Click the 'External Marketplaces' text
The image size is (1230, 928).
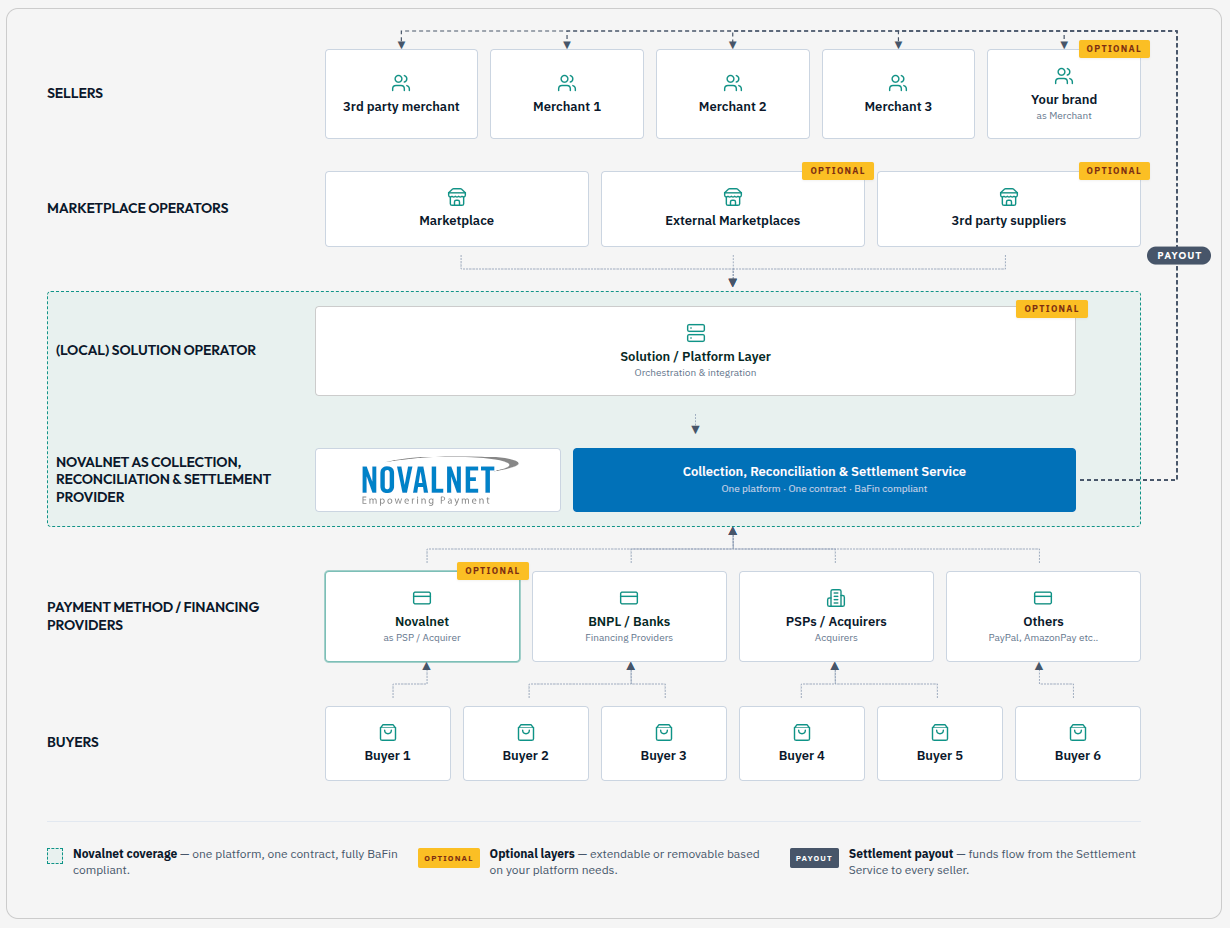pos(733,220)
